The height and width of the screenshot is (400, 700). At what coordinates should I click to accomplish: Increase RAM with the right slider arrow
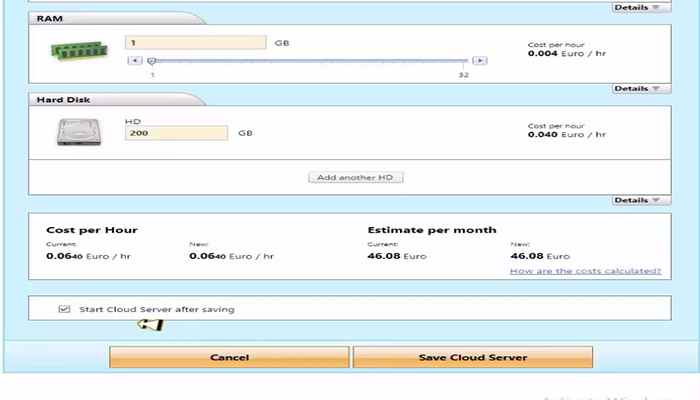click(x=480, y=60)
